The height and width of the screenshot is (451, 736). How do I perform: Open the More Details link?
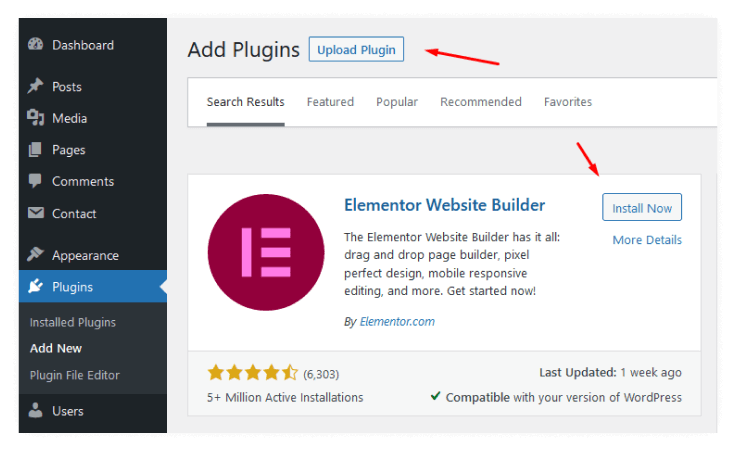[x=647, y=240]
